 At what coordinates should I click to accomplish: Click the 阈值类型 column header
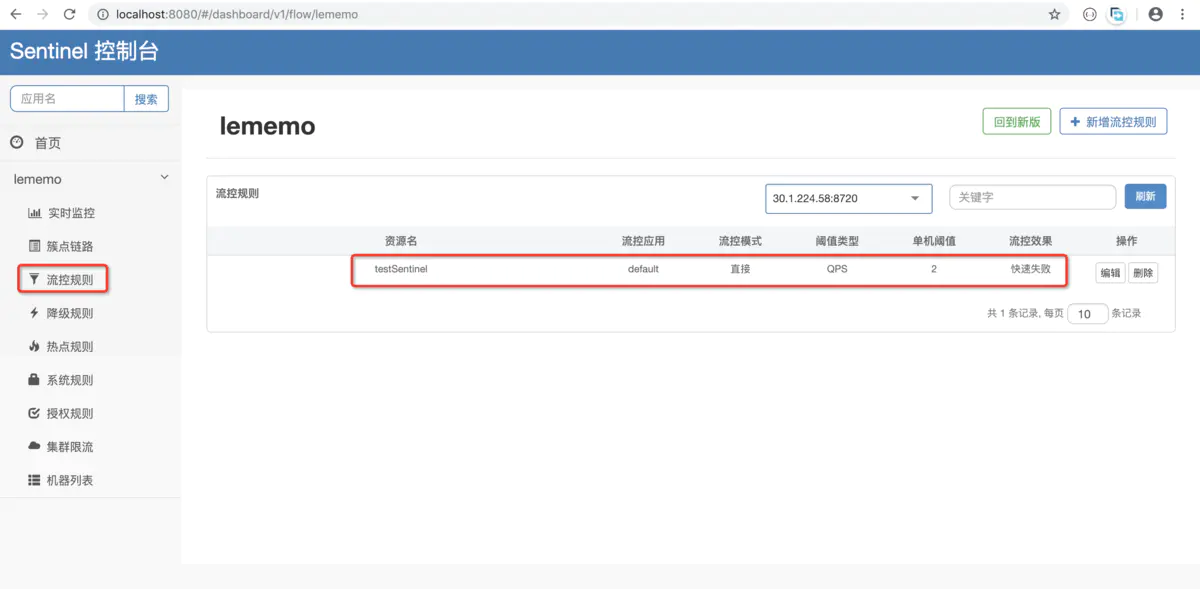tap(837, 241)
